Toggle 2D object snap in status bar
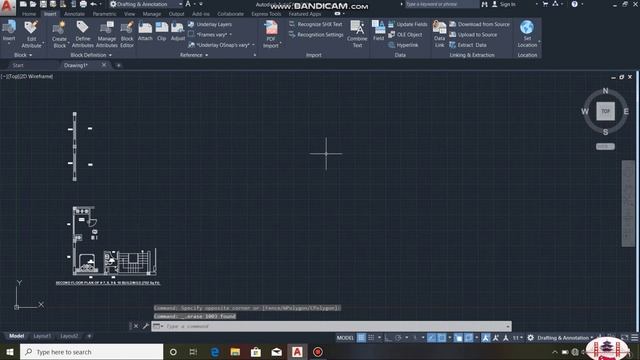This screenshot has height=360, width=640. pyautogui.click(x=442, y=338)
